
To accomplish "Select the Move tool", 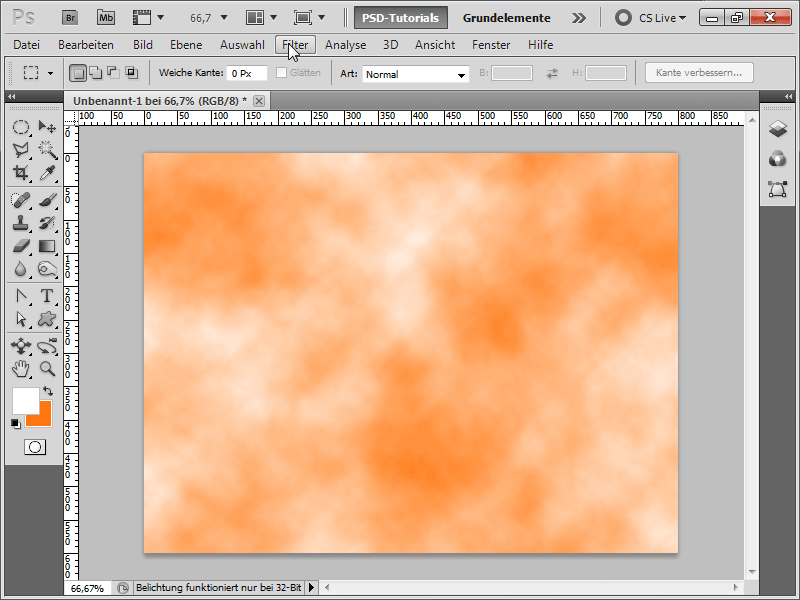I will tap(47, 127).
